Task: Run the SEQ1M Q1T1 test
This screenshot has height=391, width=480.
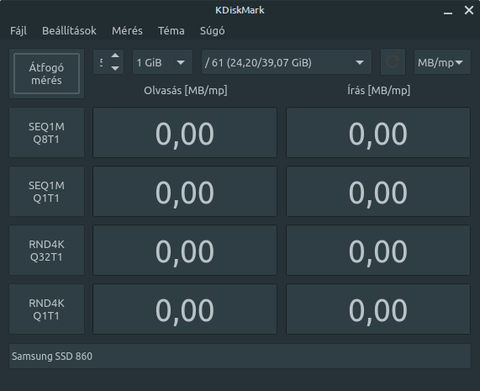Action: (46, 192)
